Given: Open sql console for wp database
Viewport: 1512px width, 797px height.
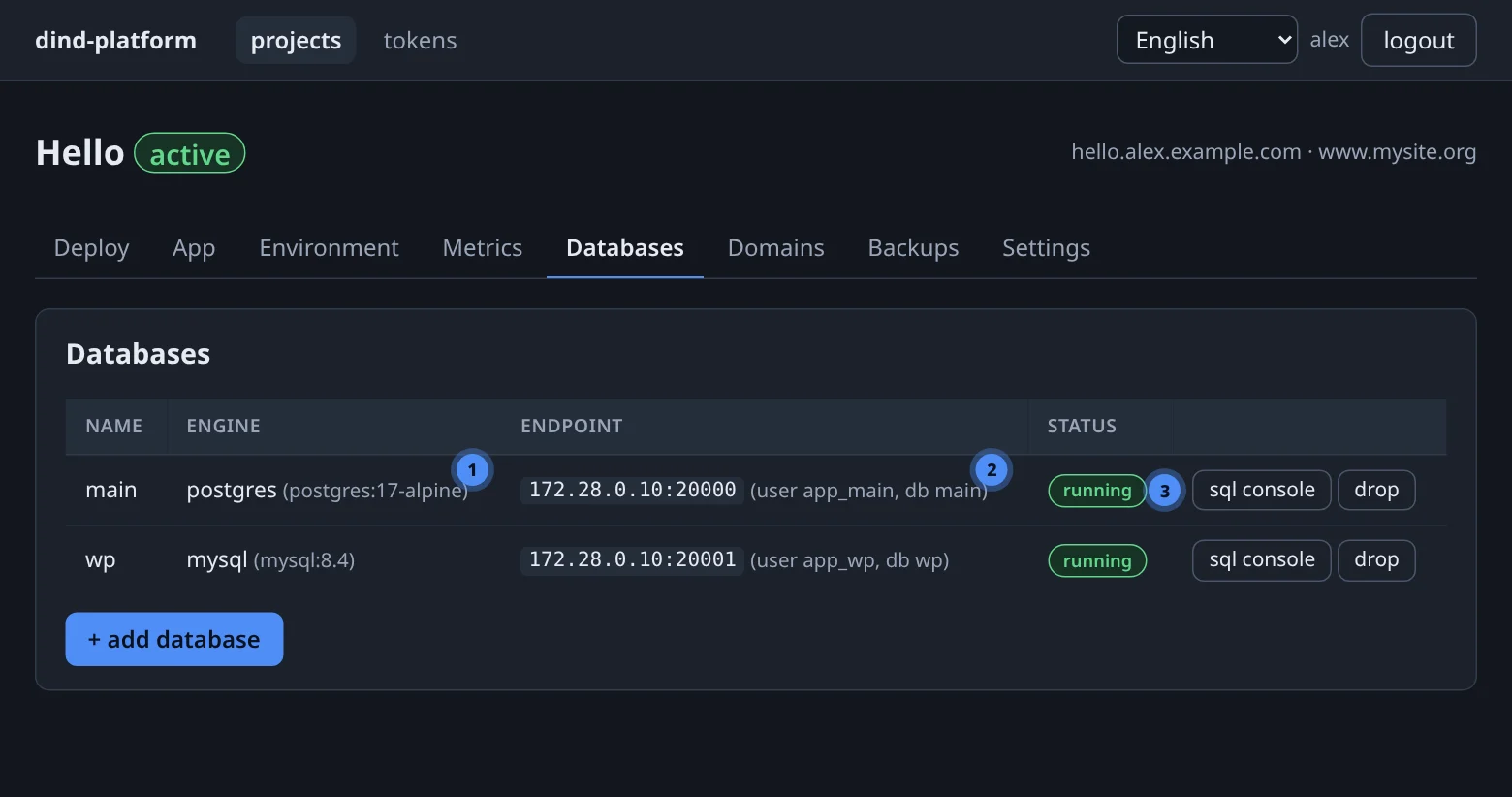Looking at the screenshot, I should 1262,559.
